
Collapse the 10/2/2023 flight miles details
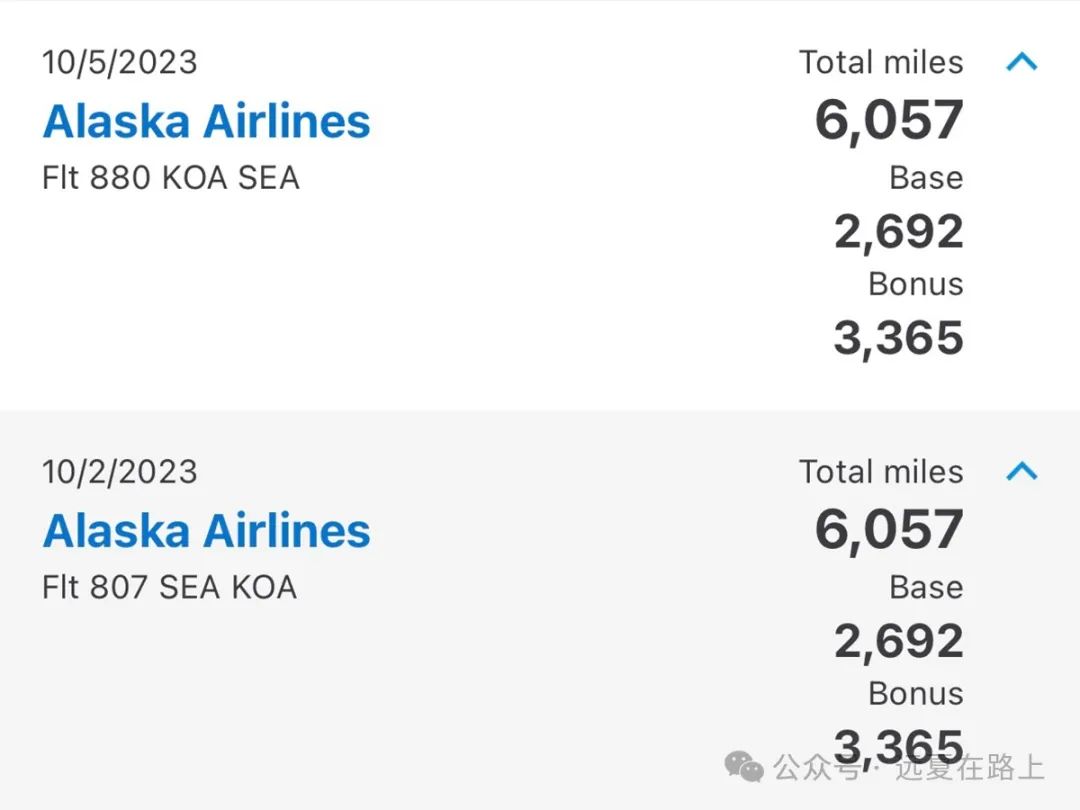tap(1021, 471)
